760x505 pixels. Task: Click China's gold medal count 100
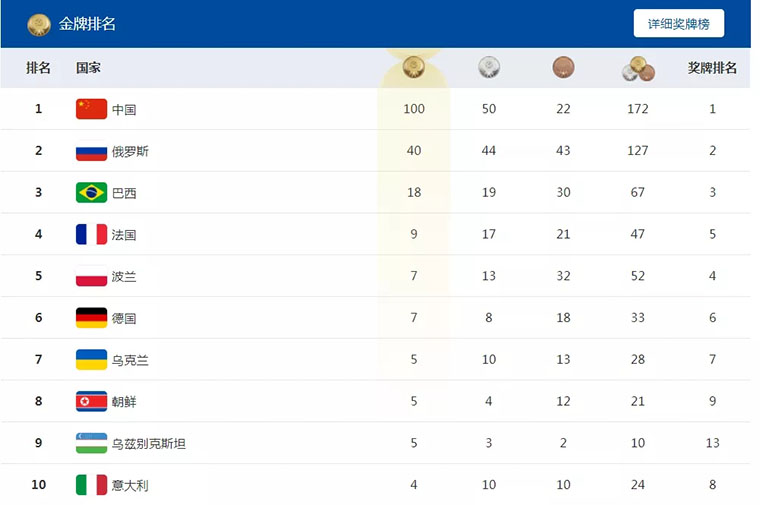coord(414,109)
